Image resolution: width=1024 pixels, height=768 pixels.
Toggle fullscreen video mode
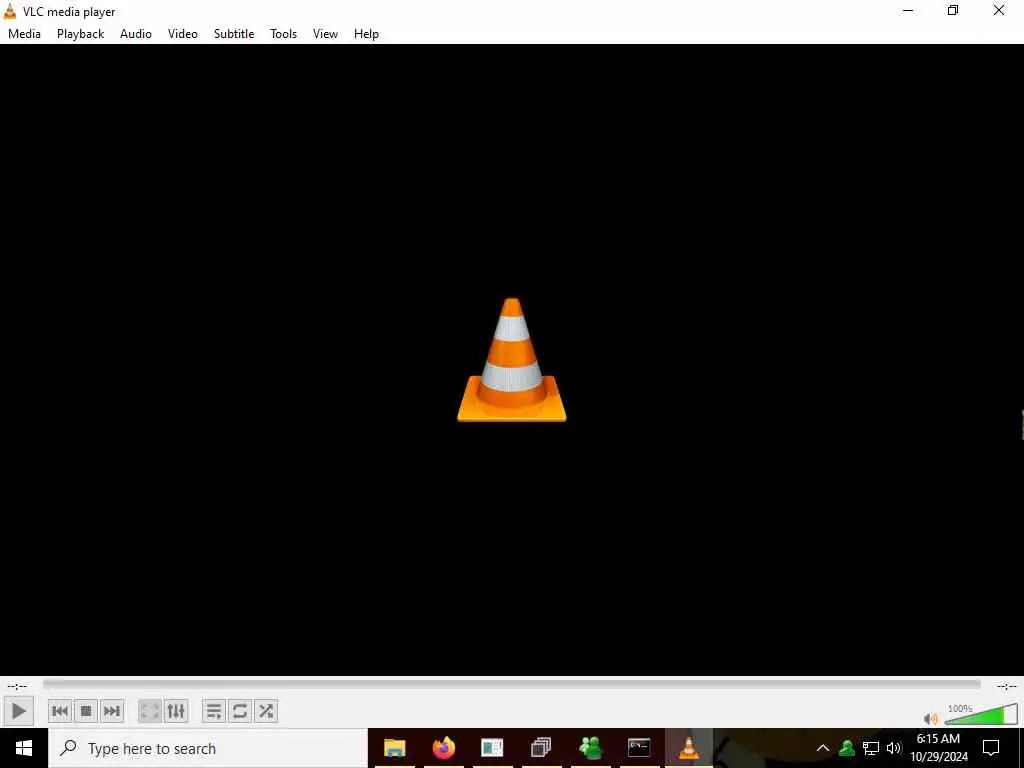(x=150, y=711)
